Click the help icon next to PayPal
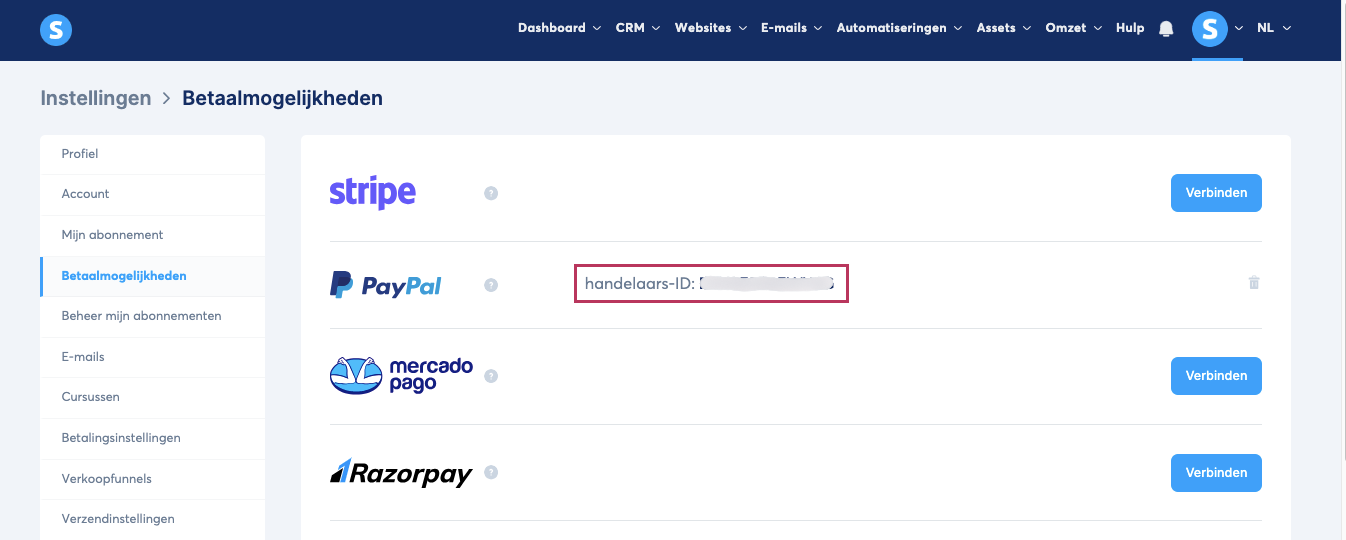Viewport: 1346px width, 540px height. click(x=491, y=285)
